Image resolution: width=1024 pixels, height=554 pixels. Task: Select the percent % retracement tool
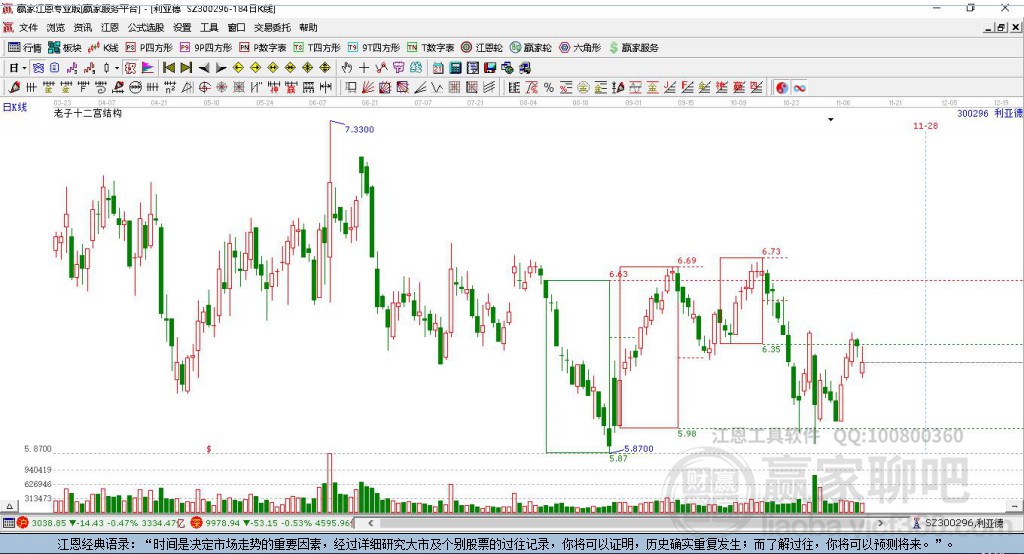(549, 88)
